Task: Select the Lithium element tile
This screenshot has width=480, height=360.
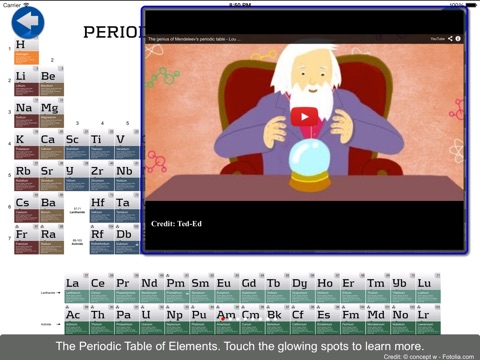Action: pyautogui.click(x=26, y=81)
